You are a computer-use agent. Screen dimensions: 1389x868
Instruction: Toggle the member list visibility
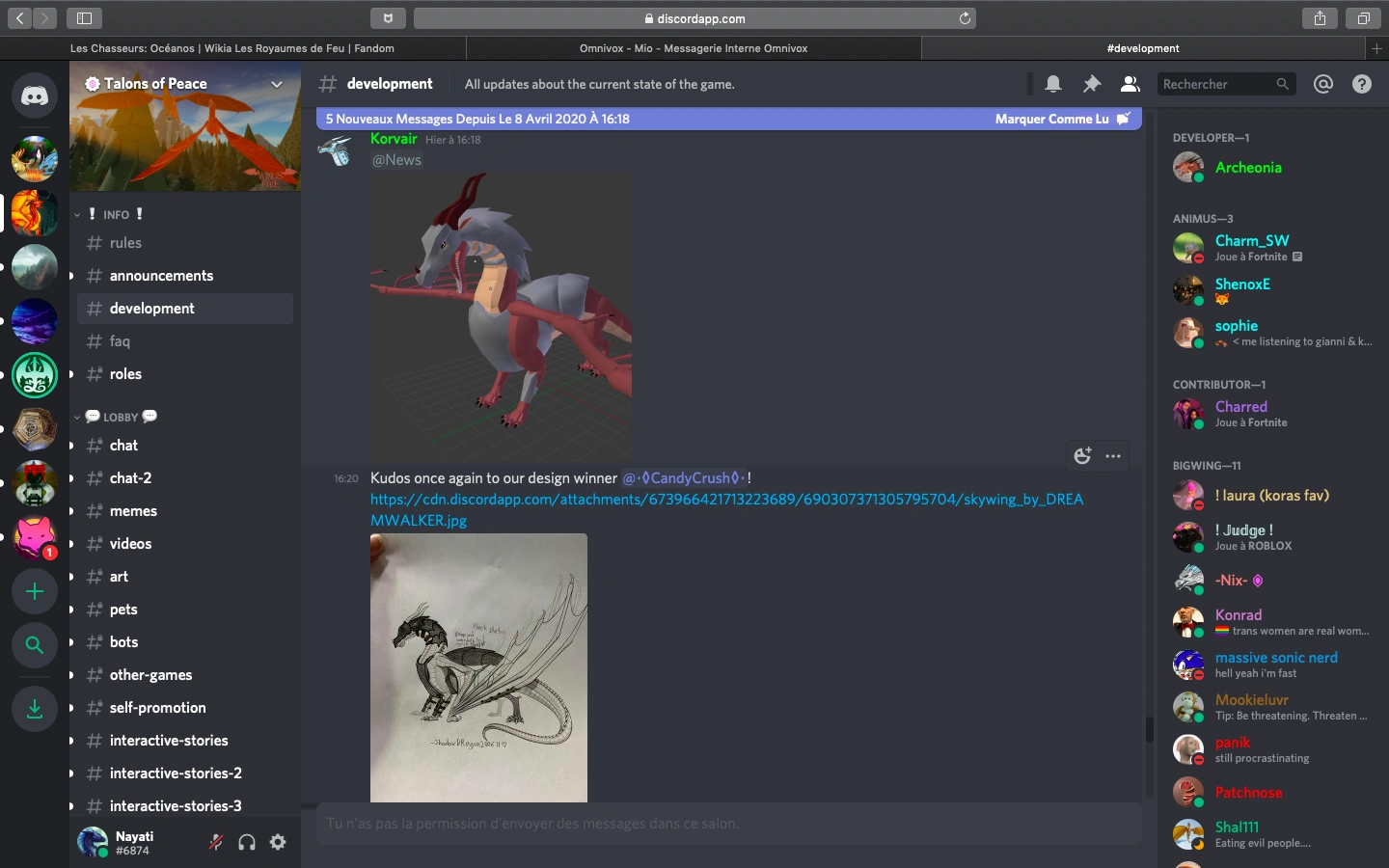pos(1130,85)
